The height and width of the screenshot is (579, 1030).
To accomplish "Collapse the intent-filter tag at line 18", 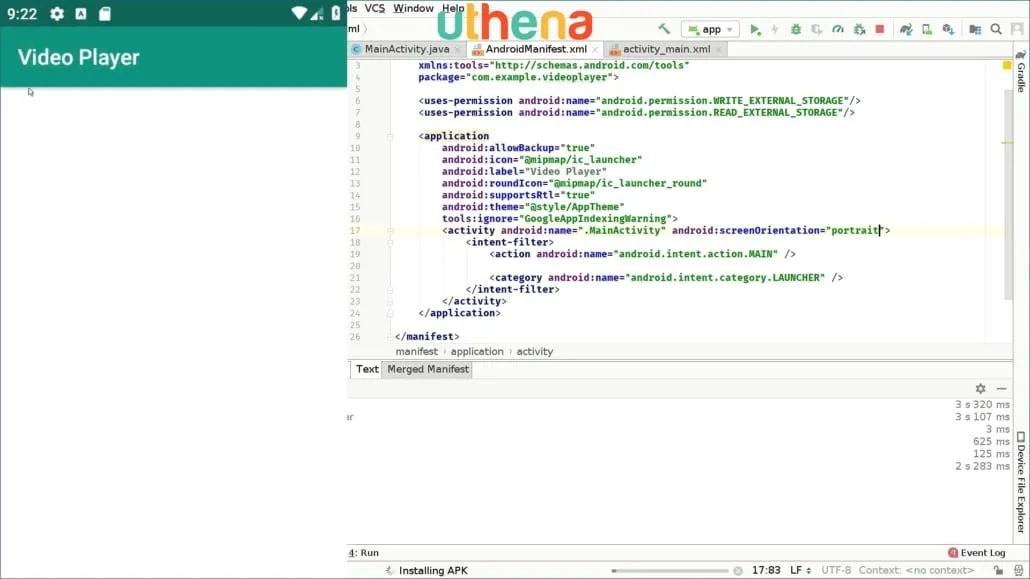I will click(x=390, y=243).
